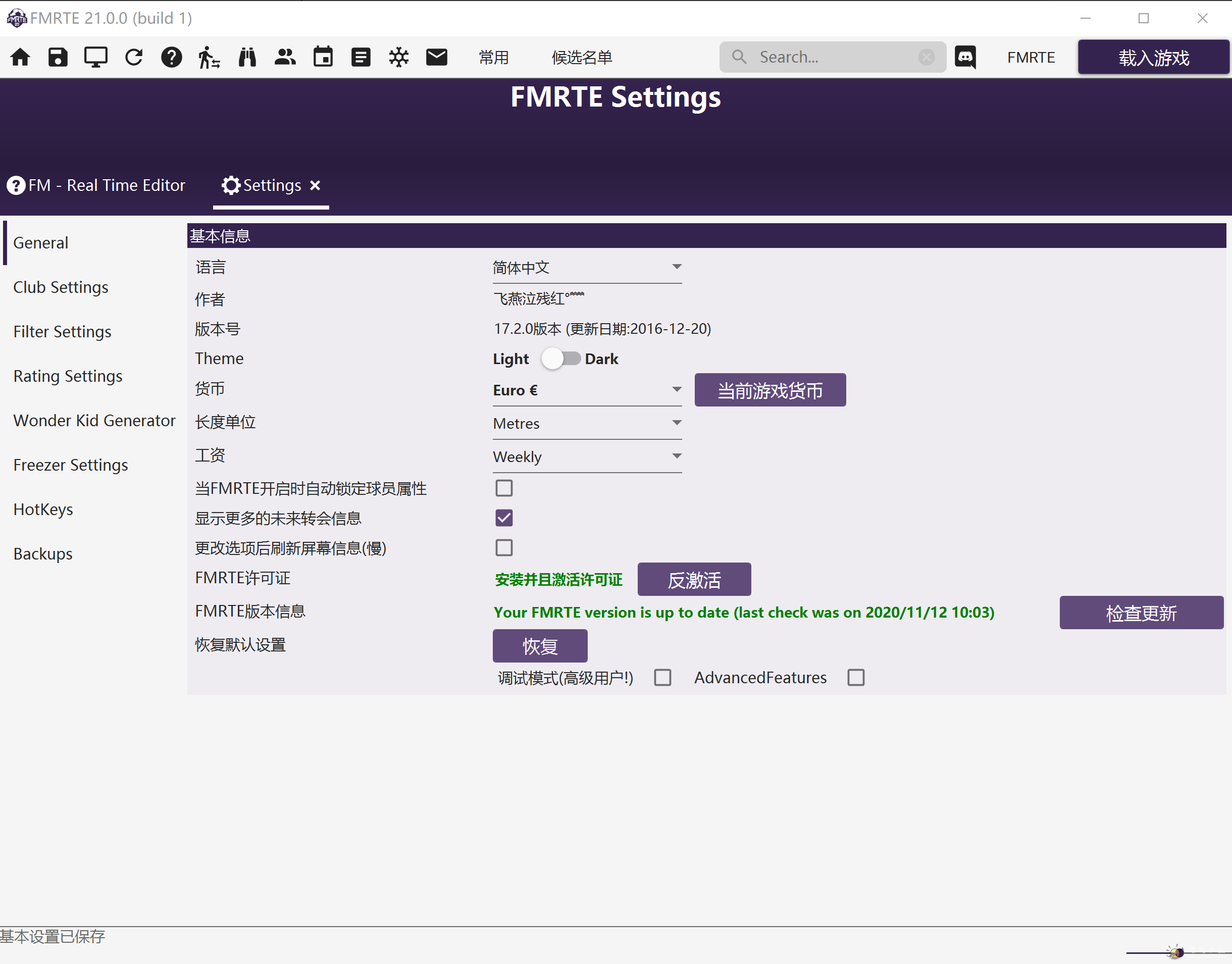
Task: Expand the Metres length unit dropdown
Action: point(587,424)
